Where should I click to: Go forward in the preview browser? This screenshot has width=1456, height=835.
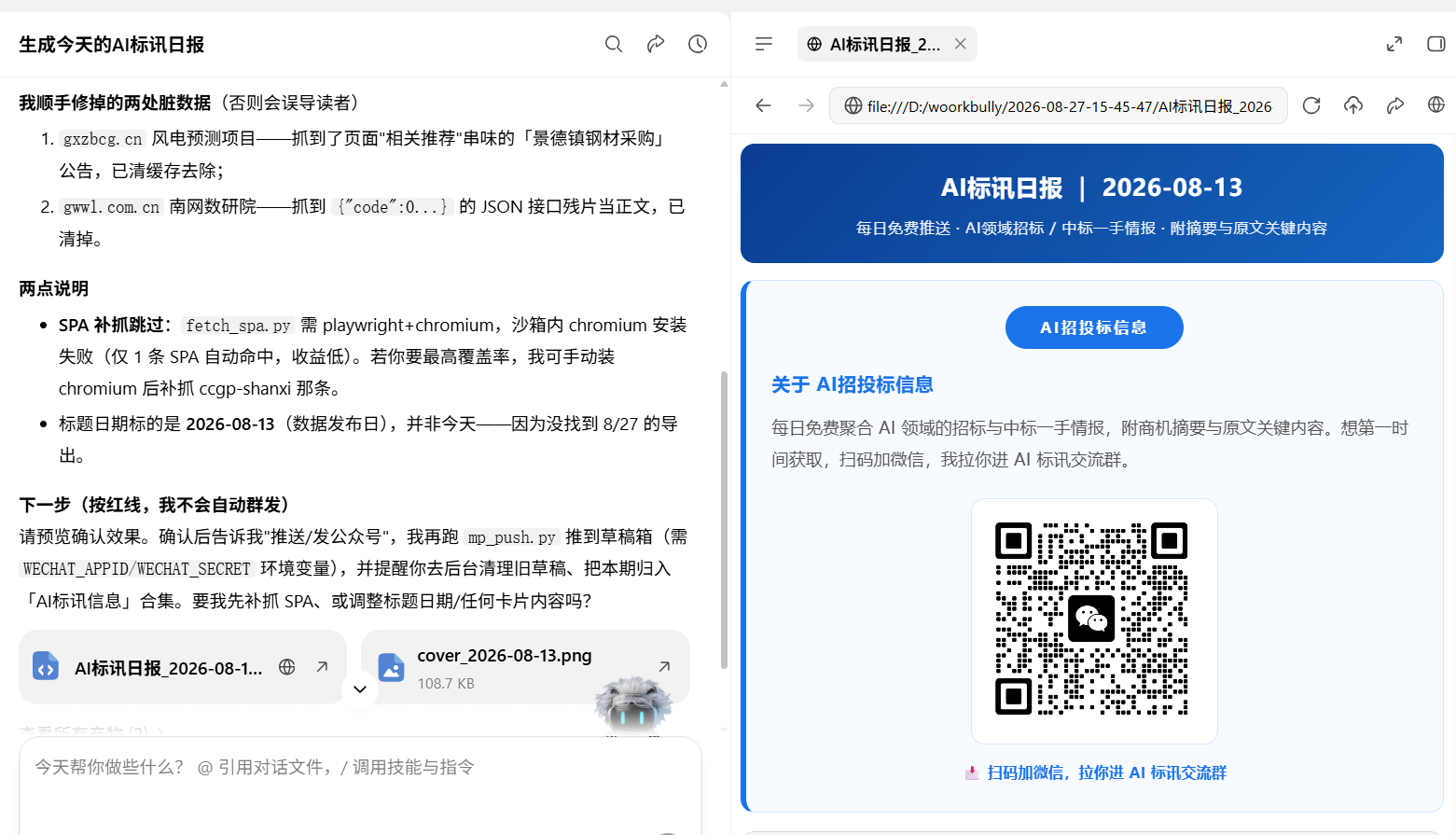coord(807,105)
